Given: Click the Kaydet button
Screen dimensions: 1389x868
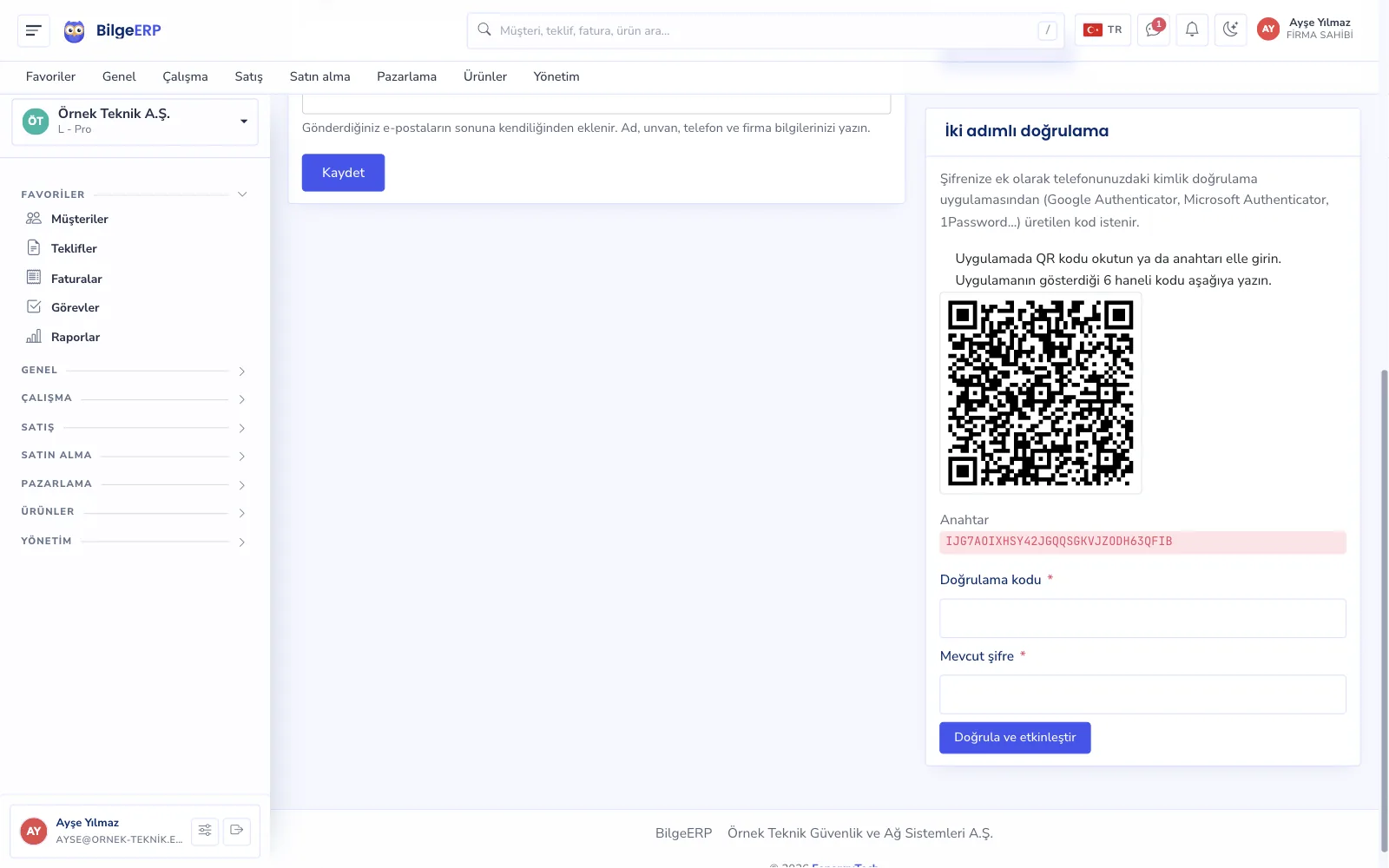Looking at the screenshot, I should (343, 173).
